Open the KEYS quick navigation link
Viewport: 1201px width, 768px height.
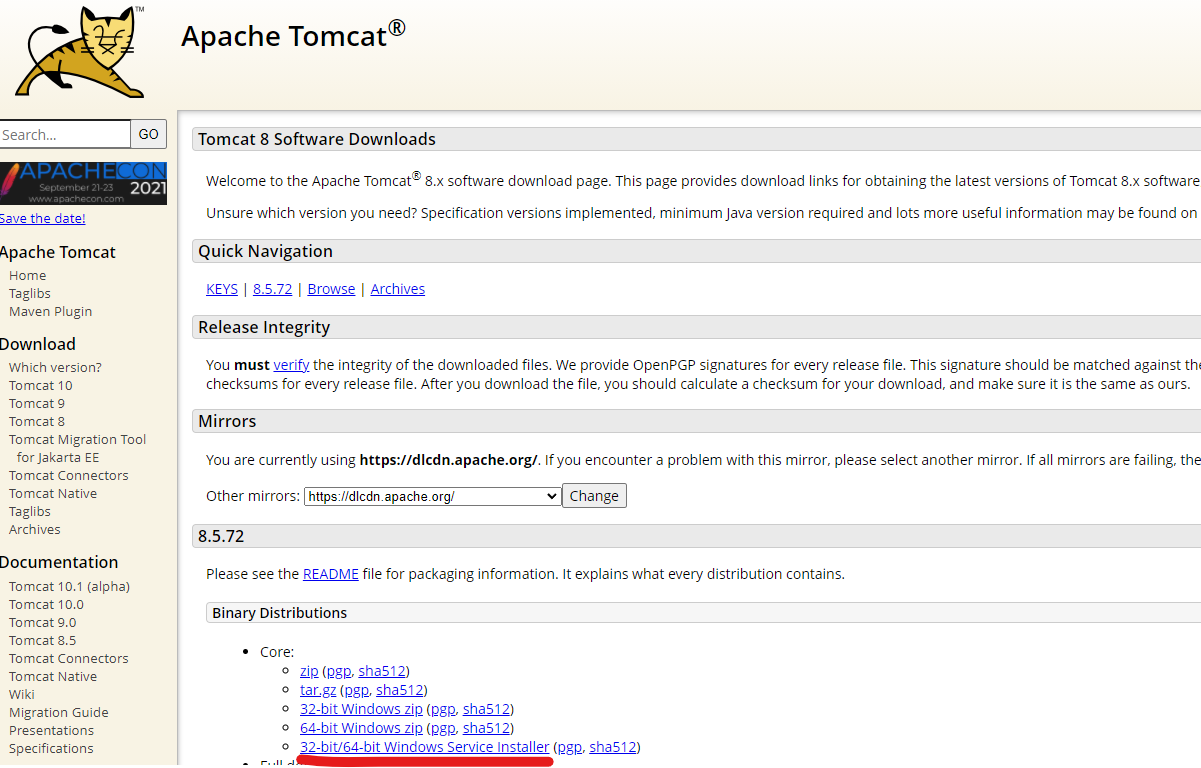click(x=222, y=289)
